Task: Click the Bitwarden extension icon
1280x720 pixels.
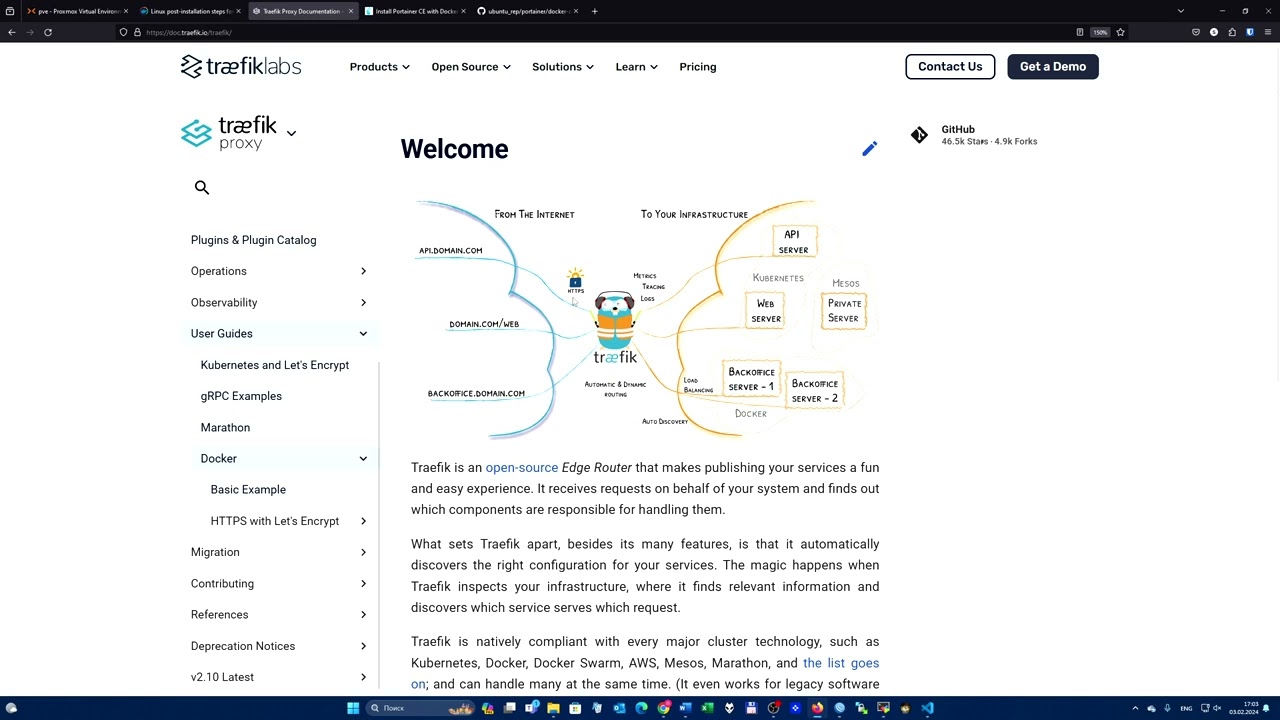Action: click(1250, 32)
